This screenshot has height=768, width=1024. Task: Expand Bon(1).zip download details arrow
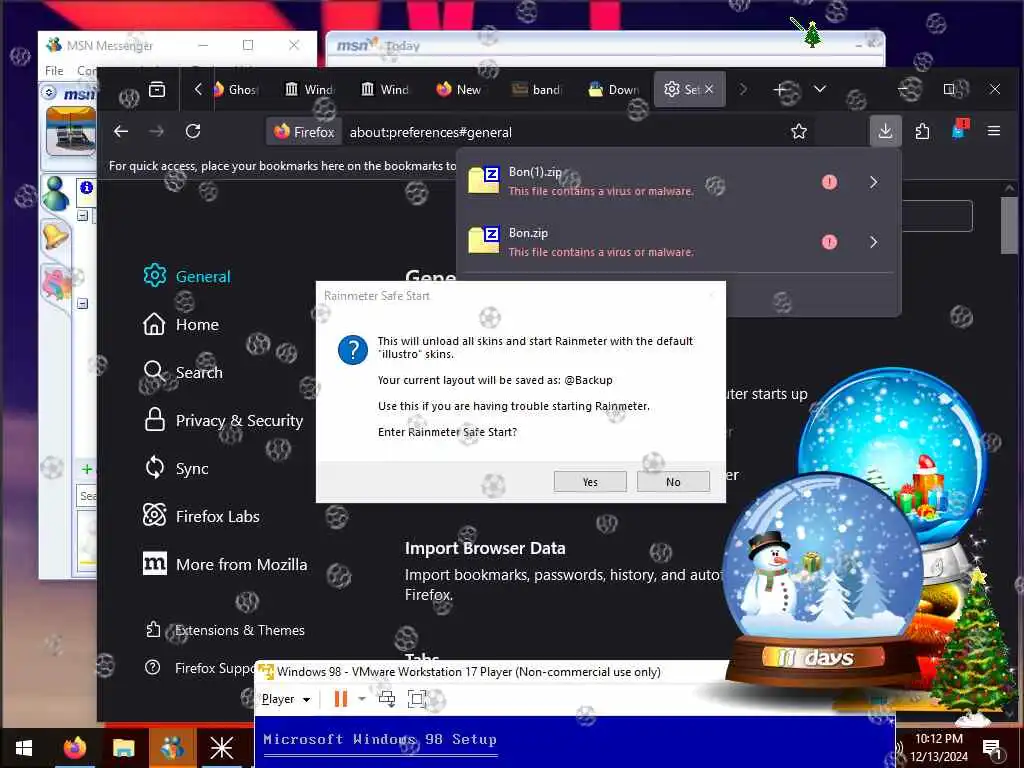(x=874, y=182)
